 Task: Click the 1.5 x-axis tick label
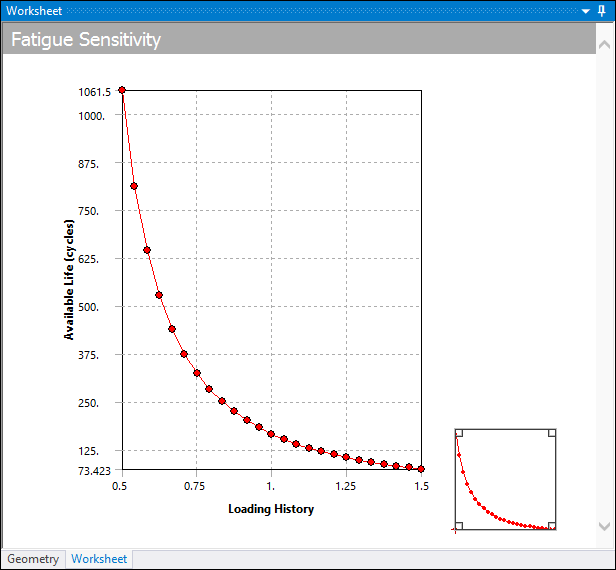point(422,486)
